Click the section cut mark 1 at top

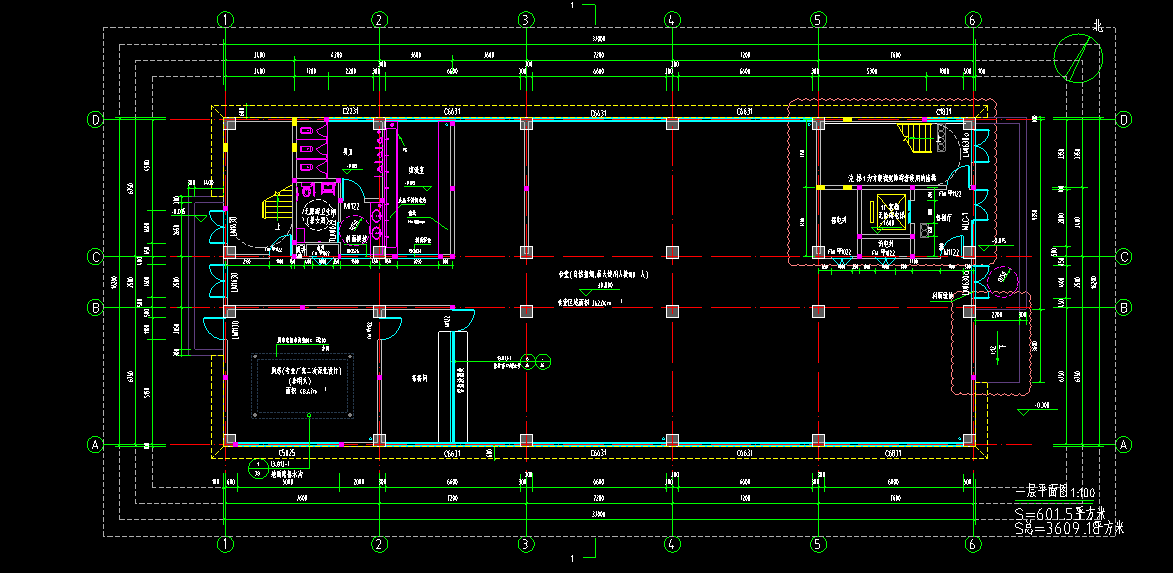coord(572,6)
